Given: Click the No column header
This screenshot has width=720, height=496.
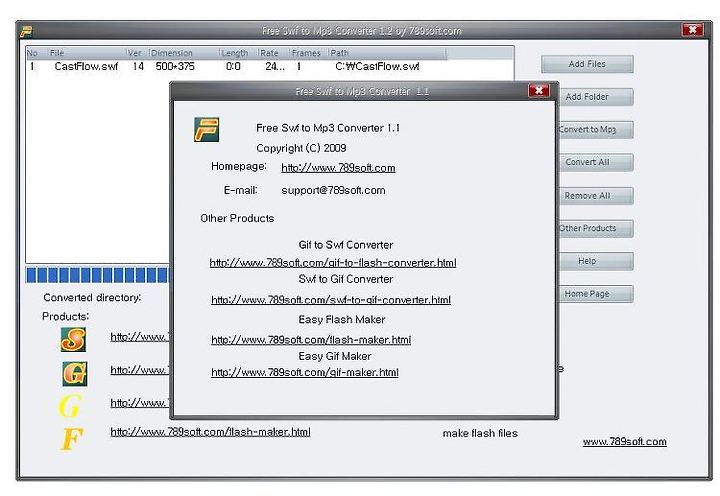Looking at the screenshot, I should (37, 53).
